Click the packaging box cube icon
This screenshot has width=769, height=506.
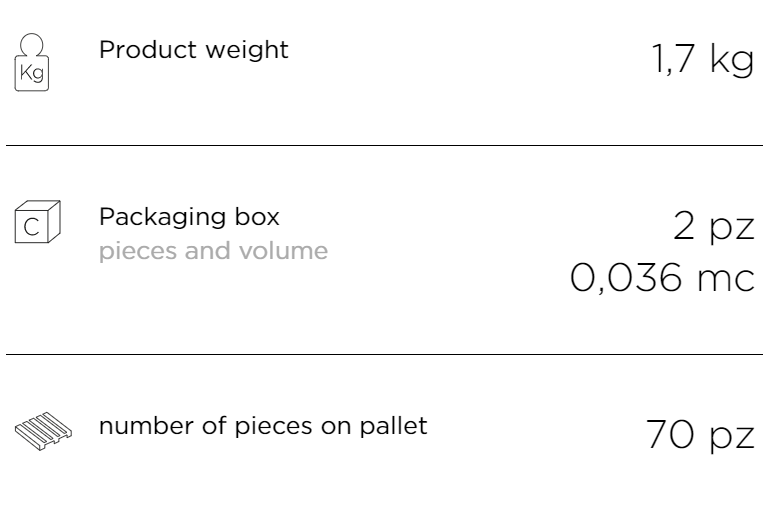tap(38, 222)
